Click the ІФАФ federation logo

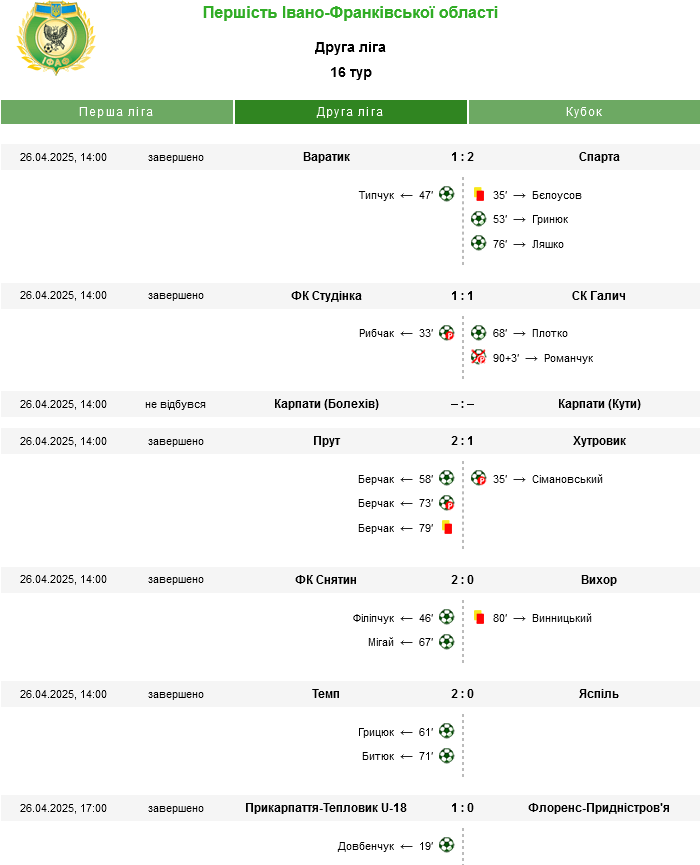point(56,38)
